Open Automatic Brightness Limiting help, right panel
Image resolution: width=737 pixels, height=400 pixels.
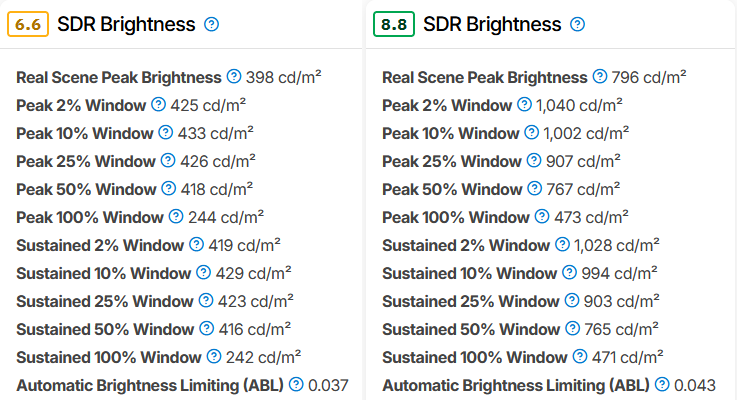(x=662, y=384)
